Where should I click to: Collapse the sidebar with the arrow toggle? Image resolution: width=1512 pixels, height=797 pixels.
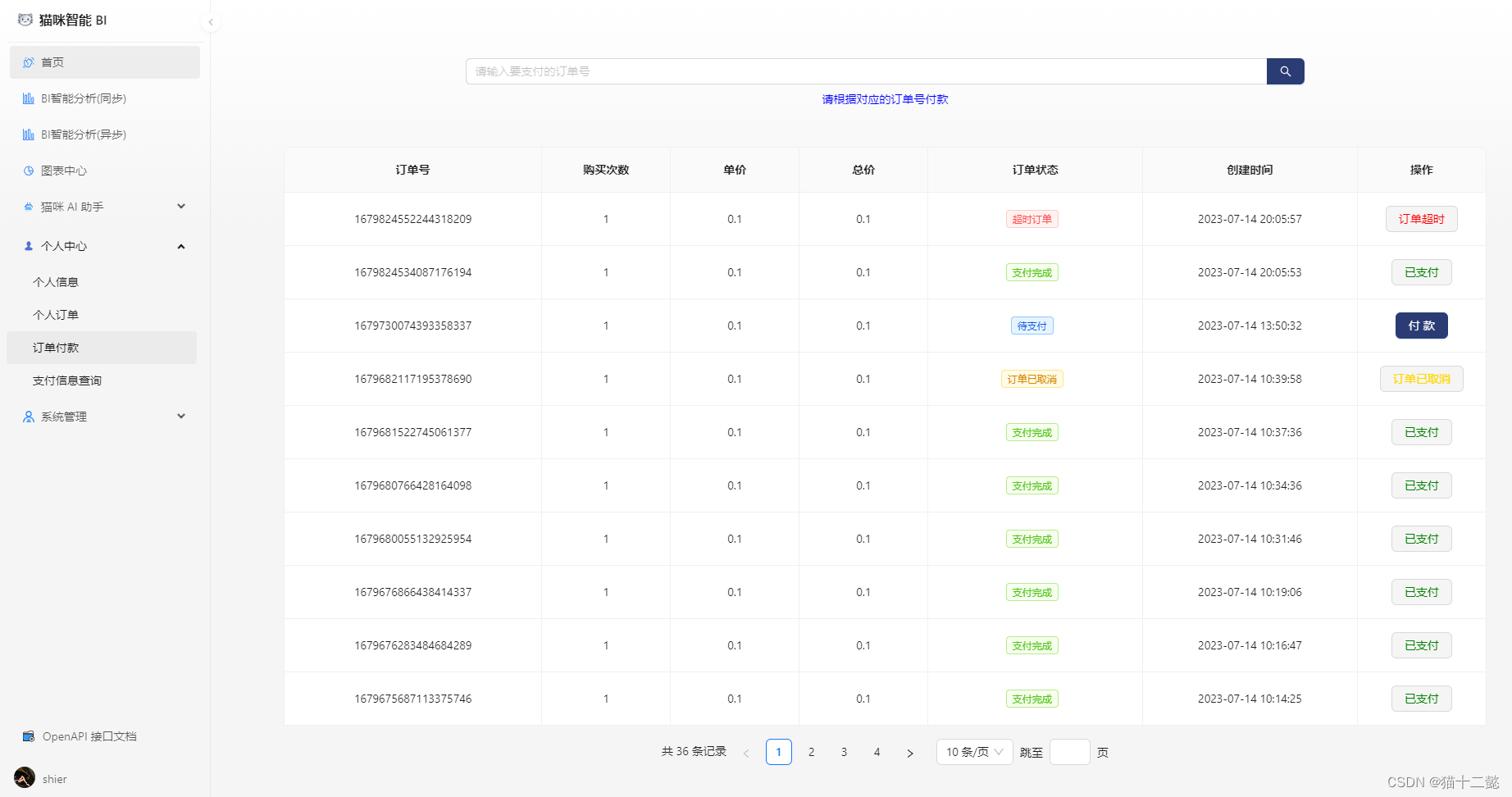click(x=211, y=22)
